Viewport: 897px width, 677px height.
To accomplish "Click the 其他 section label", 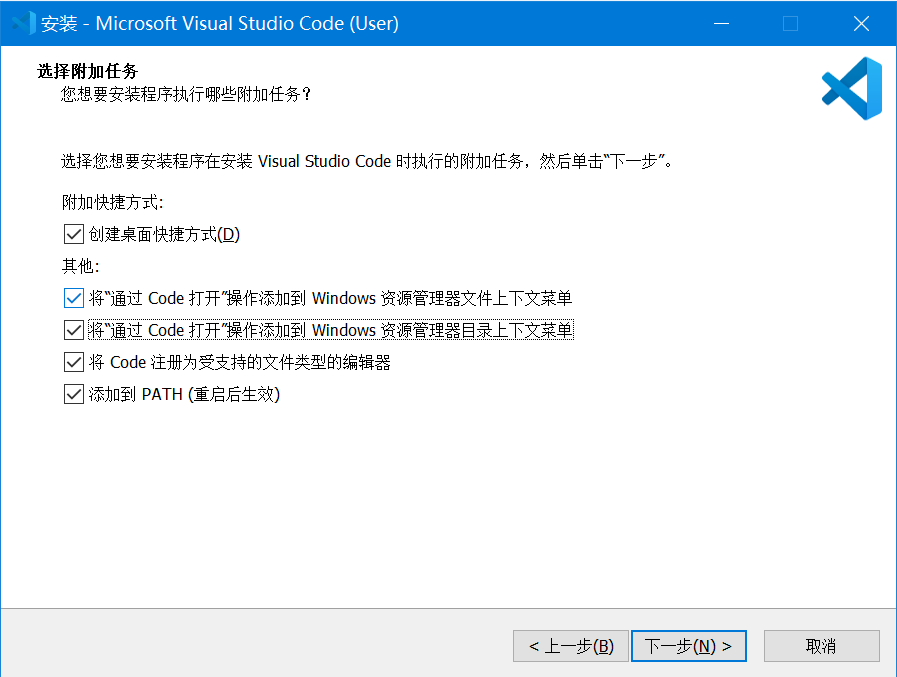I will pos(73,266).
